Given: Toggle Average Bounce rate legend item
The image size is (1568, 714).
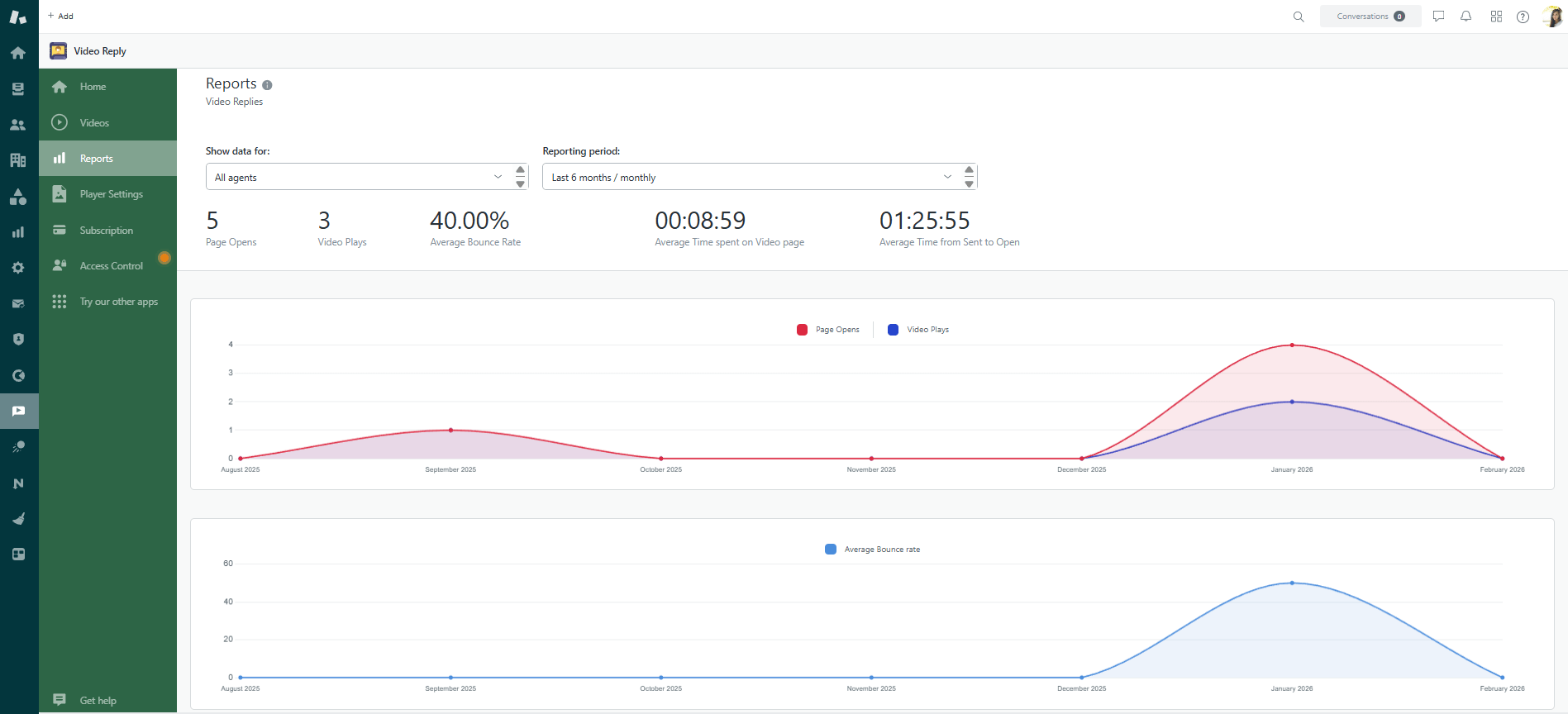Looking at the screenshot, I should 873,550.
